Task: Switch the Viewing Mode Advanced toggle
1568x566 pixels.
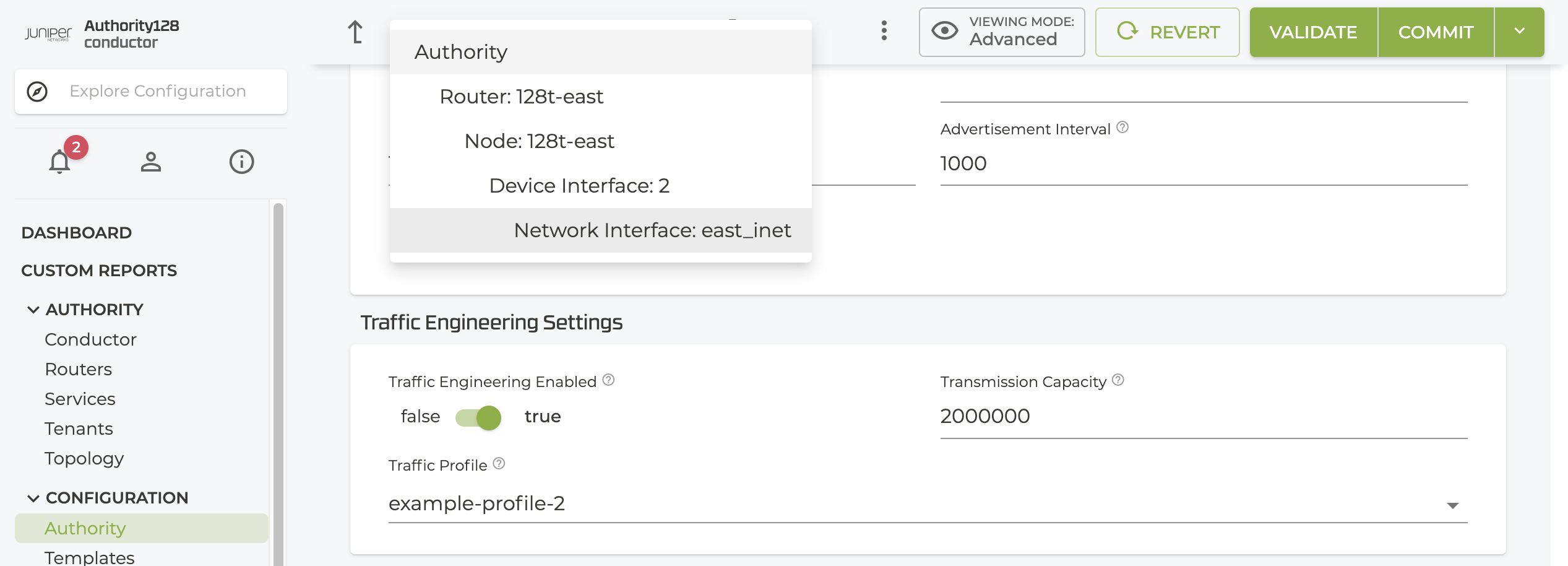Action: 1002,32
